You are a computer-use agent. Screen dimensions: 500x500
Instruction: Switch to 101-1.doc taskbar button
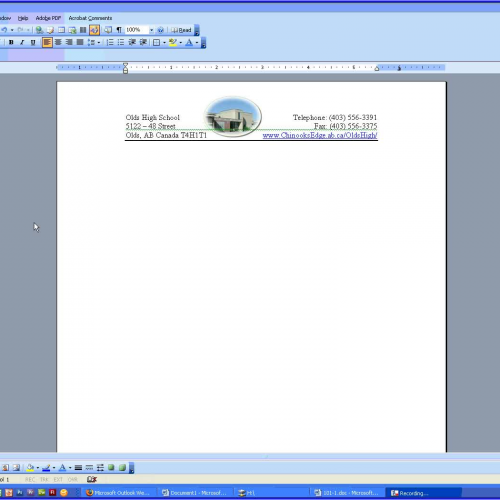click(x=347, y=493)
